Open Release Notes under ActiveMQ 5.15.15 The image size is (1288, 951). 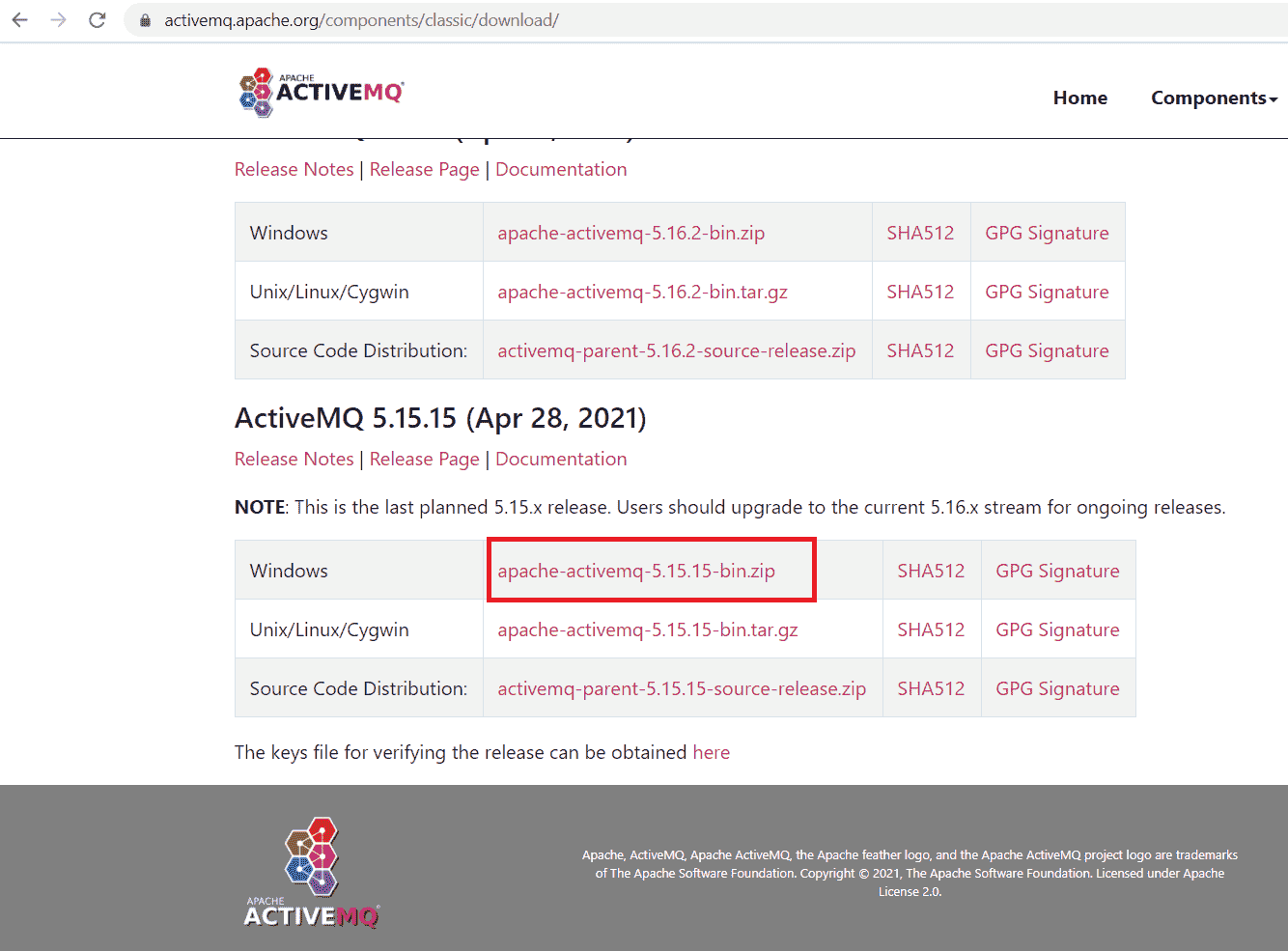coord(294,459)
